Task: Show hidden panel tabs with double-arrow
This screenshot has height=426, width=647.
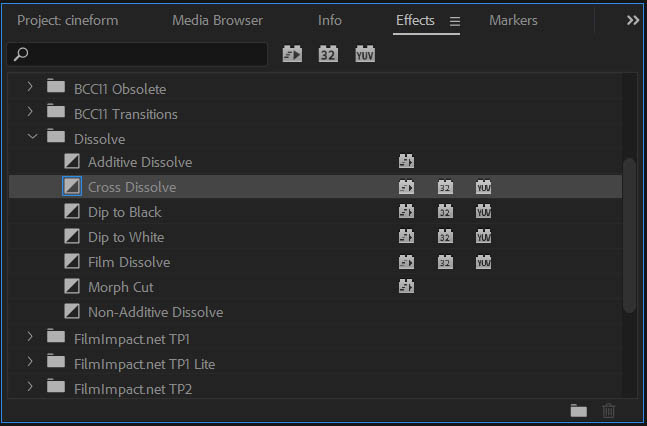Action: (x=633, y=20)
